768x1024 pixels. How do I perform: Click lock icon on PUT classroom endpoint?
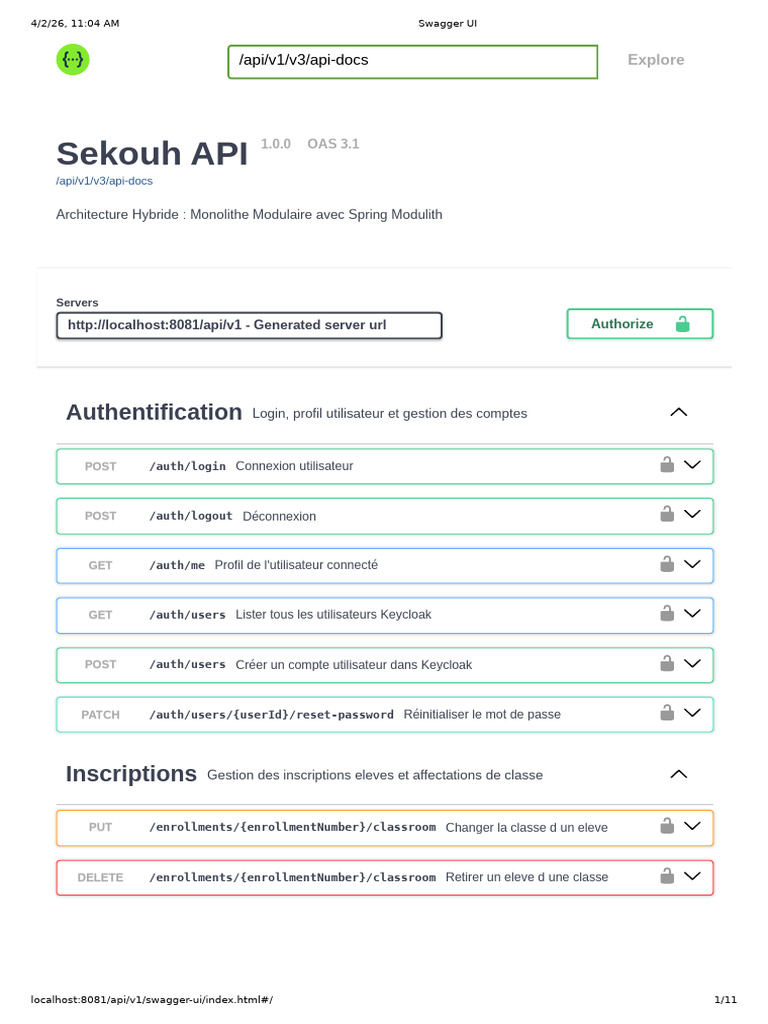[x=667, y=825]
